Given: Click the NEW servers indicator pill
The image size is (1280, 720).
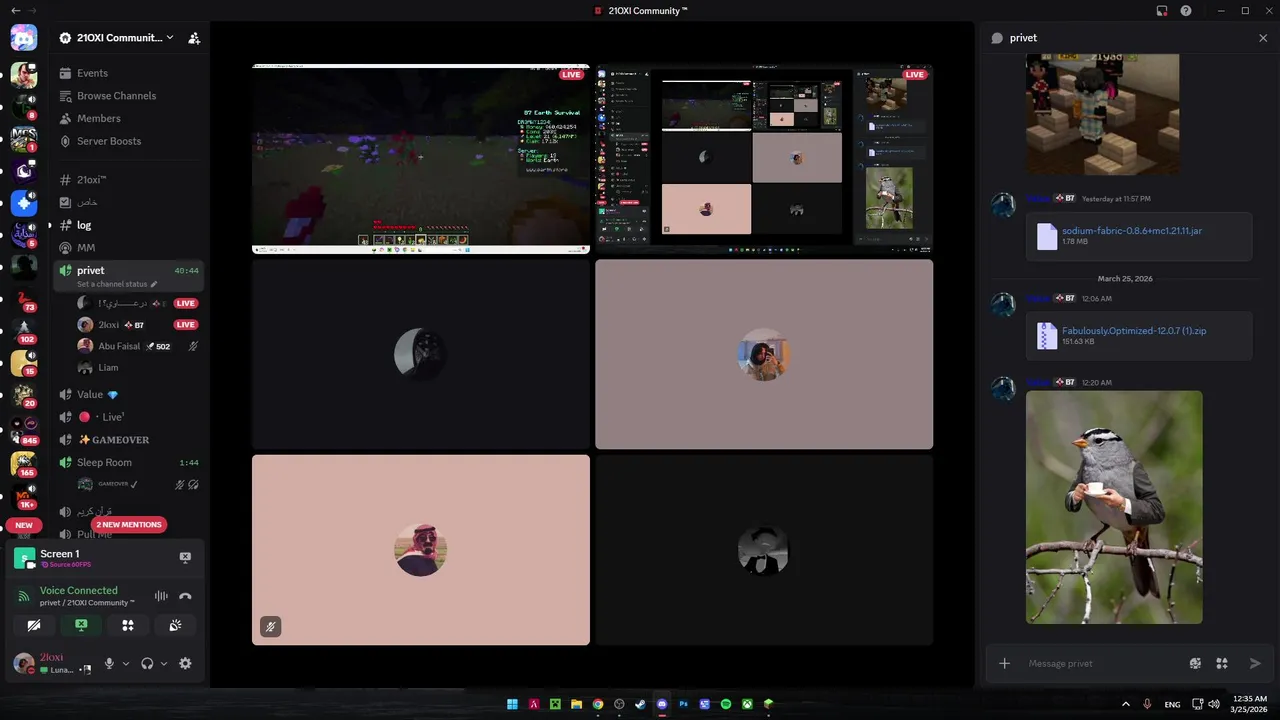Looking at the screenshot, I should point(24,525).
